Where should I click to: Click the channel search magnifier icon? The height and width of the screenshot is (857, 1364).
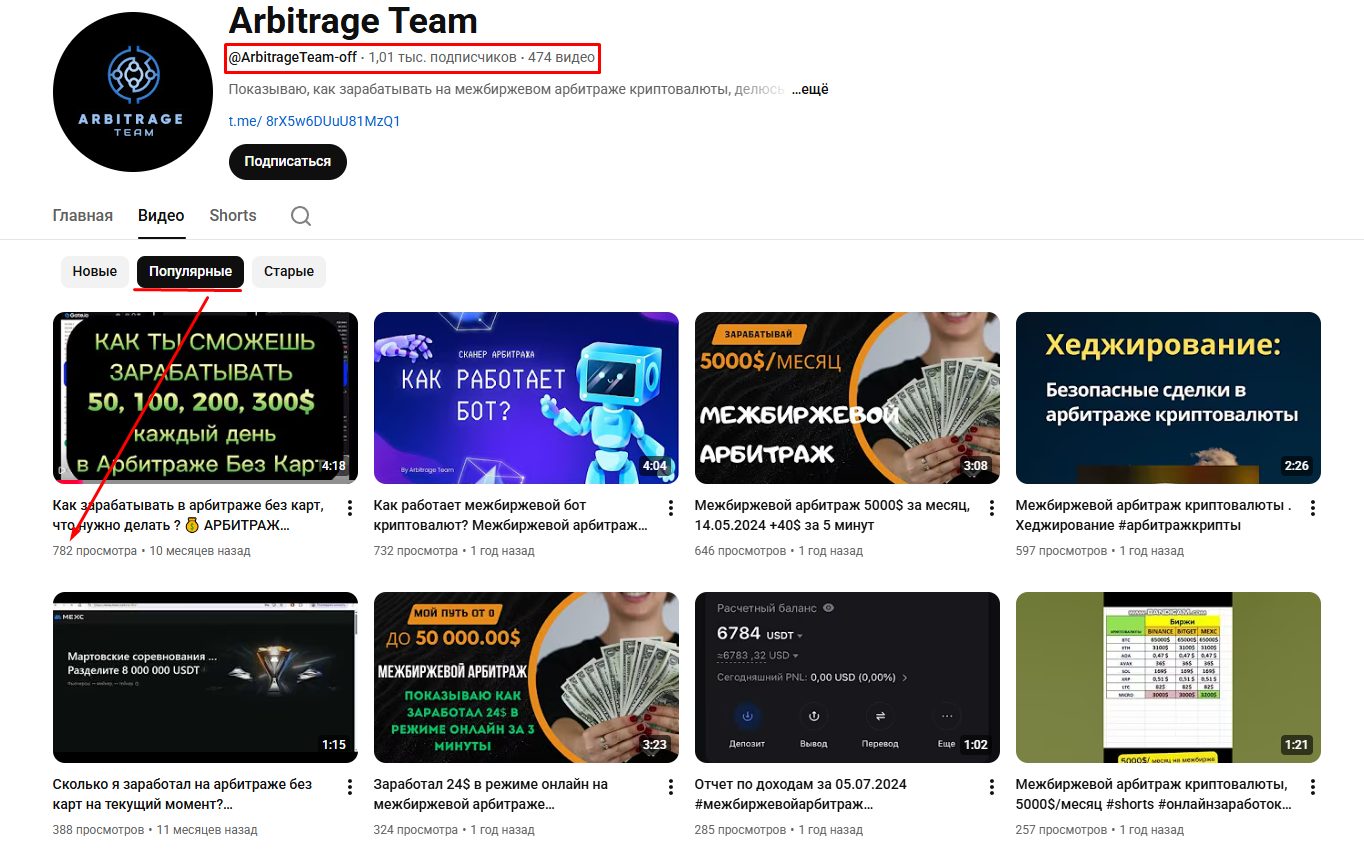point(301,216)
